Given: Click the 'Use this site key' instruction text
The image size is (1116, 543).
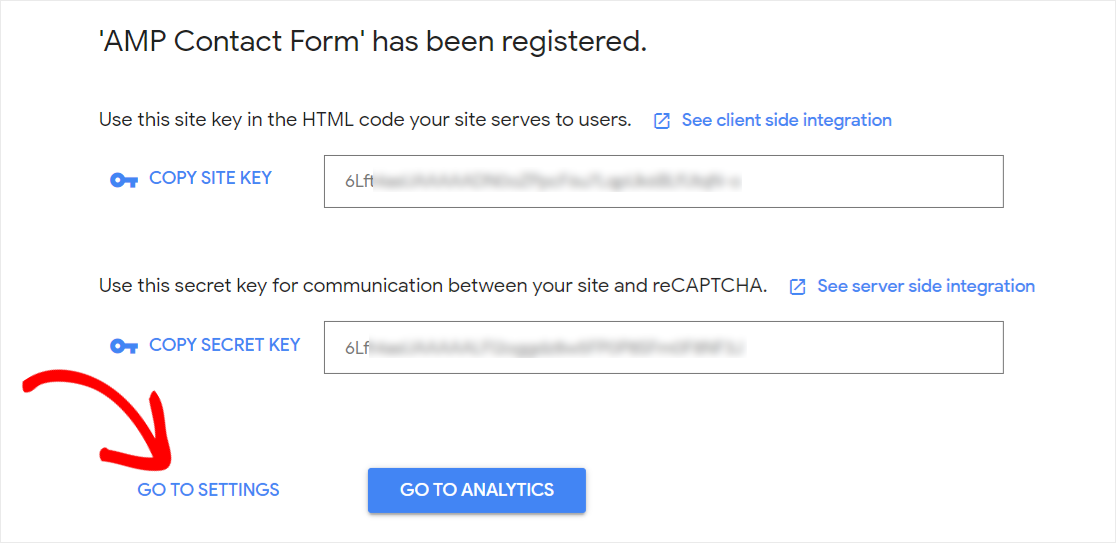Looking at the screenshot, I should click(365, 120).
